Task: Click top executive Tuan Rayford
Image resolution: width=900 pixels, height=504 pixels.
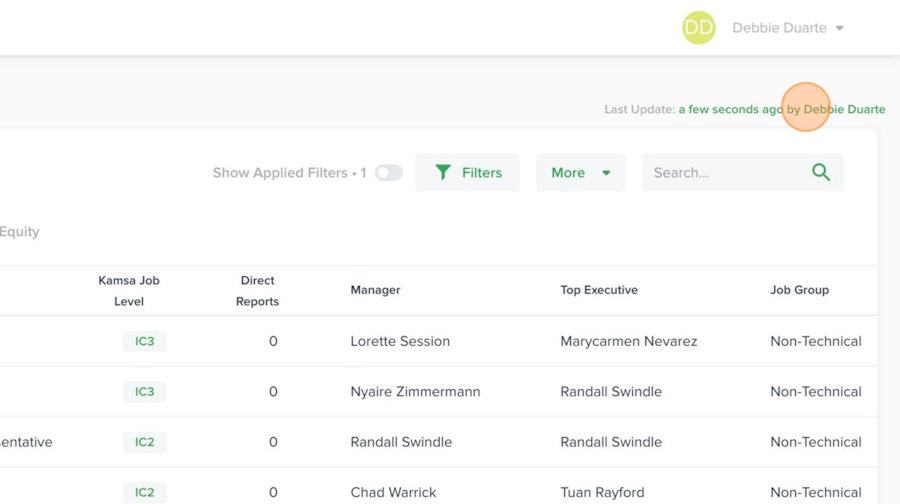Action: (603, 492)
